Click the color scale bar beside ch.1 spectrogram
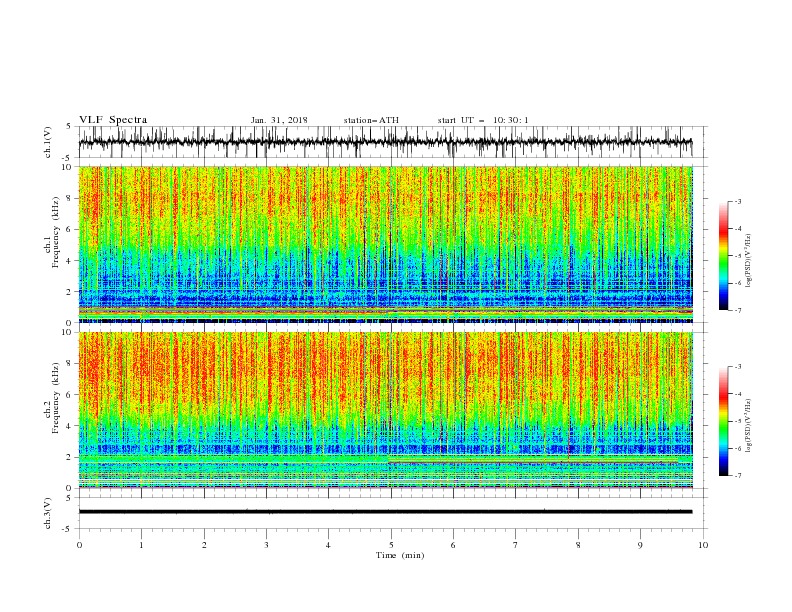The image size is (792, 612). click(x=724, y=256)
